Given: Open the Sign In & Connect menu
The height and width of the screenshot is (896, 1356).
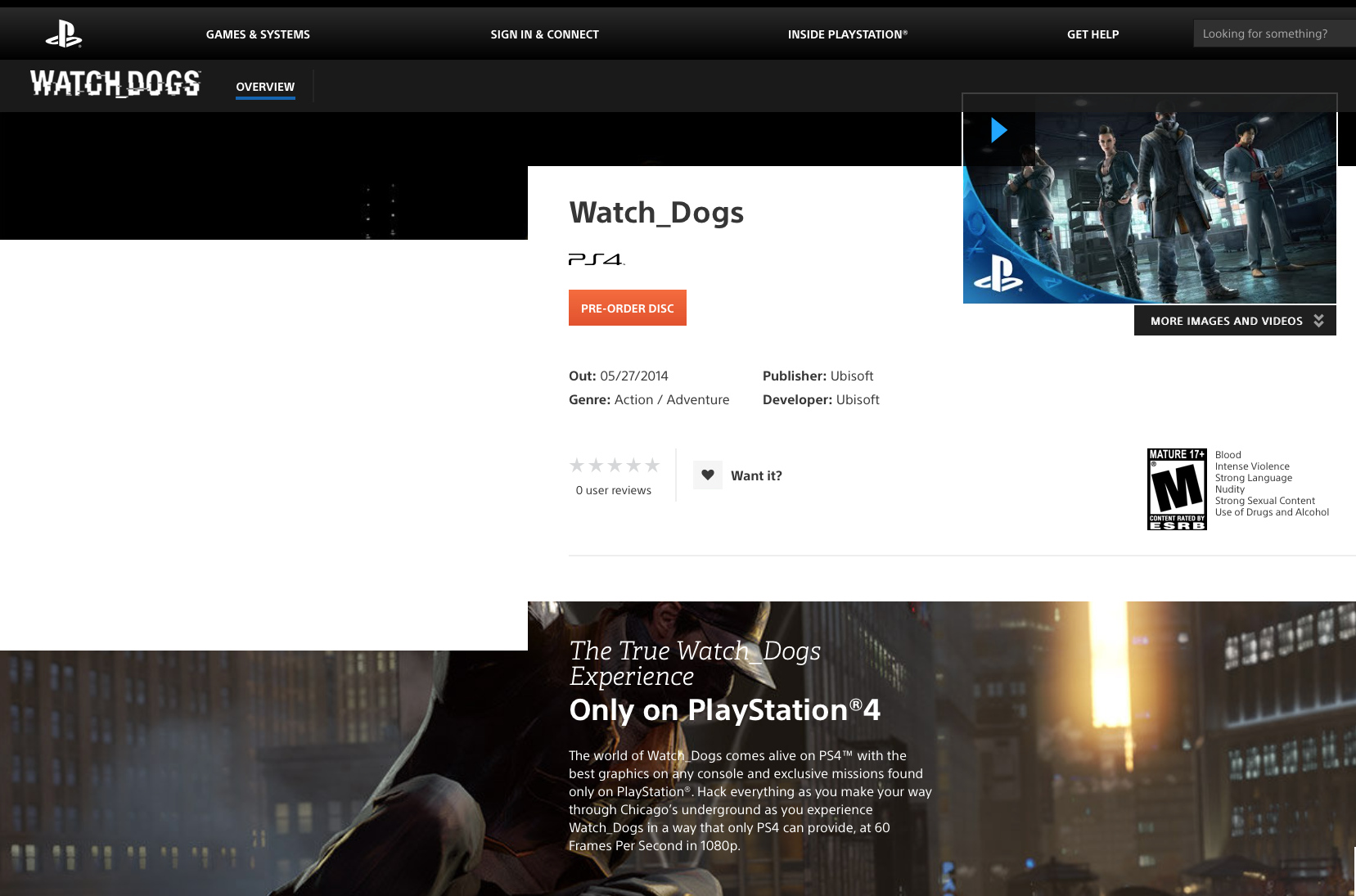Looking at the screenshot, I should pyautogui.click(x=544, y=34).
